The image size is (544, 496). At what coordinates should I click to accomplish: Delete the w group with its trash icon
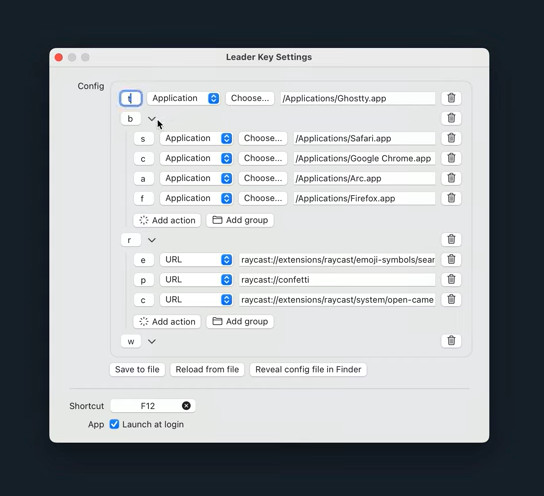point(451,341)
